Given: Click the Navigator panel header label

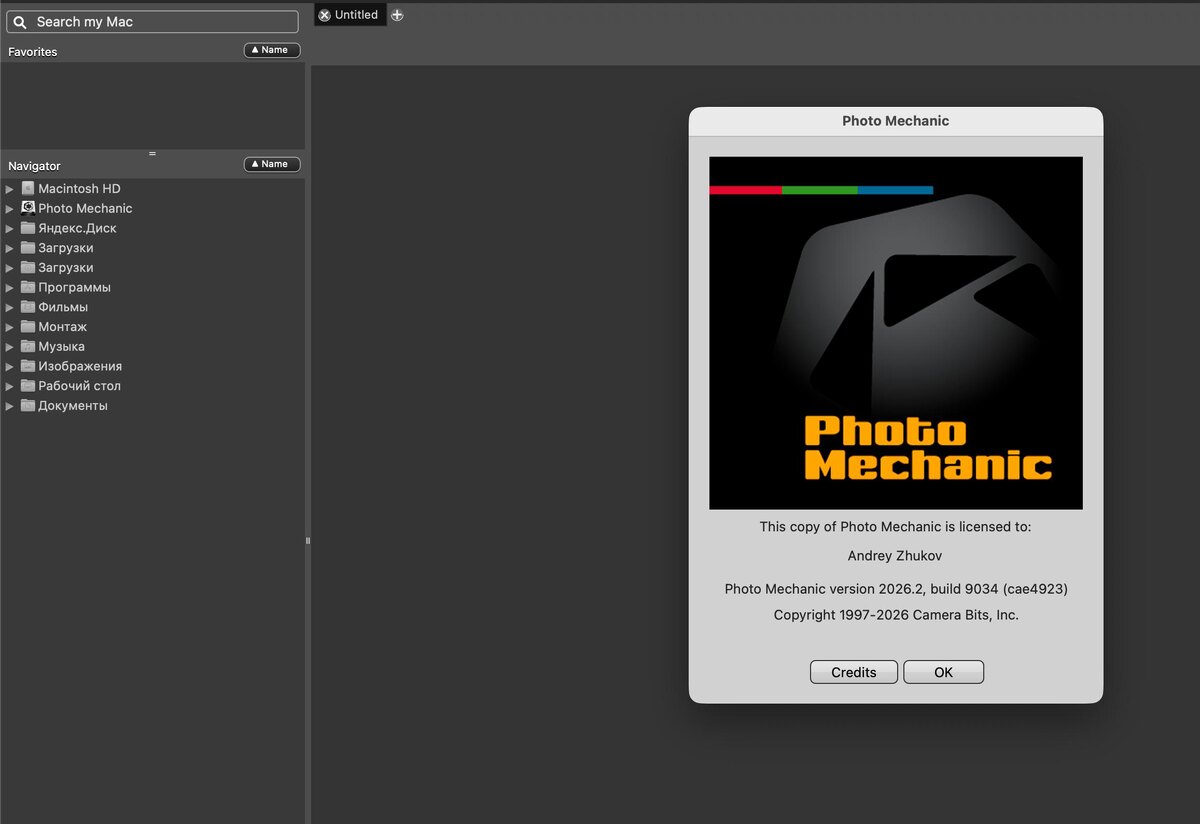Looking at the screenshot, I should click(x=34, y=166).
